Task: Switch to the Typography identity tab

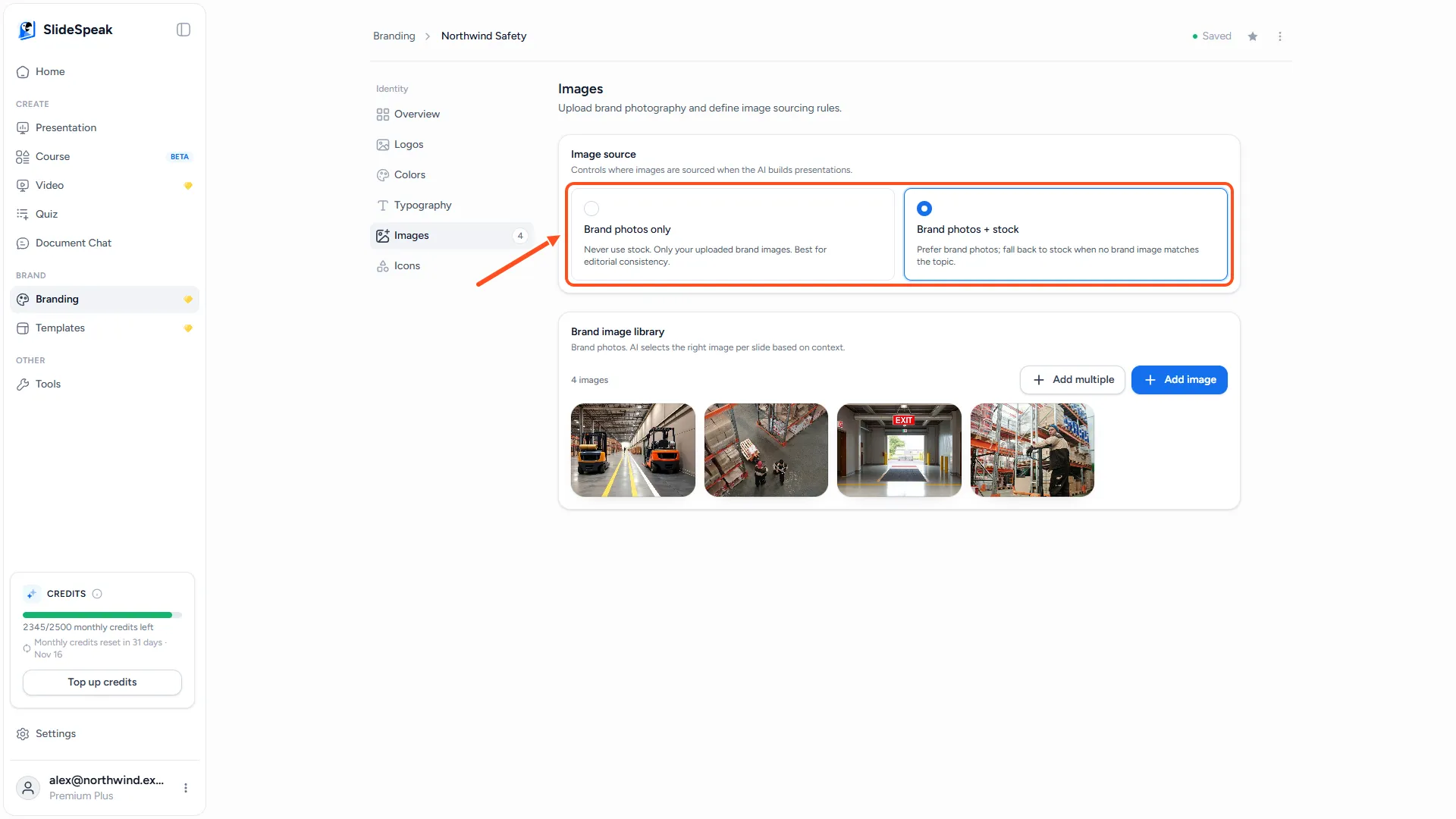Action: click(452, 206)
